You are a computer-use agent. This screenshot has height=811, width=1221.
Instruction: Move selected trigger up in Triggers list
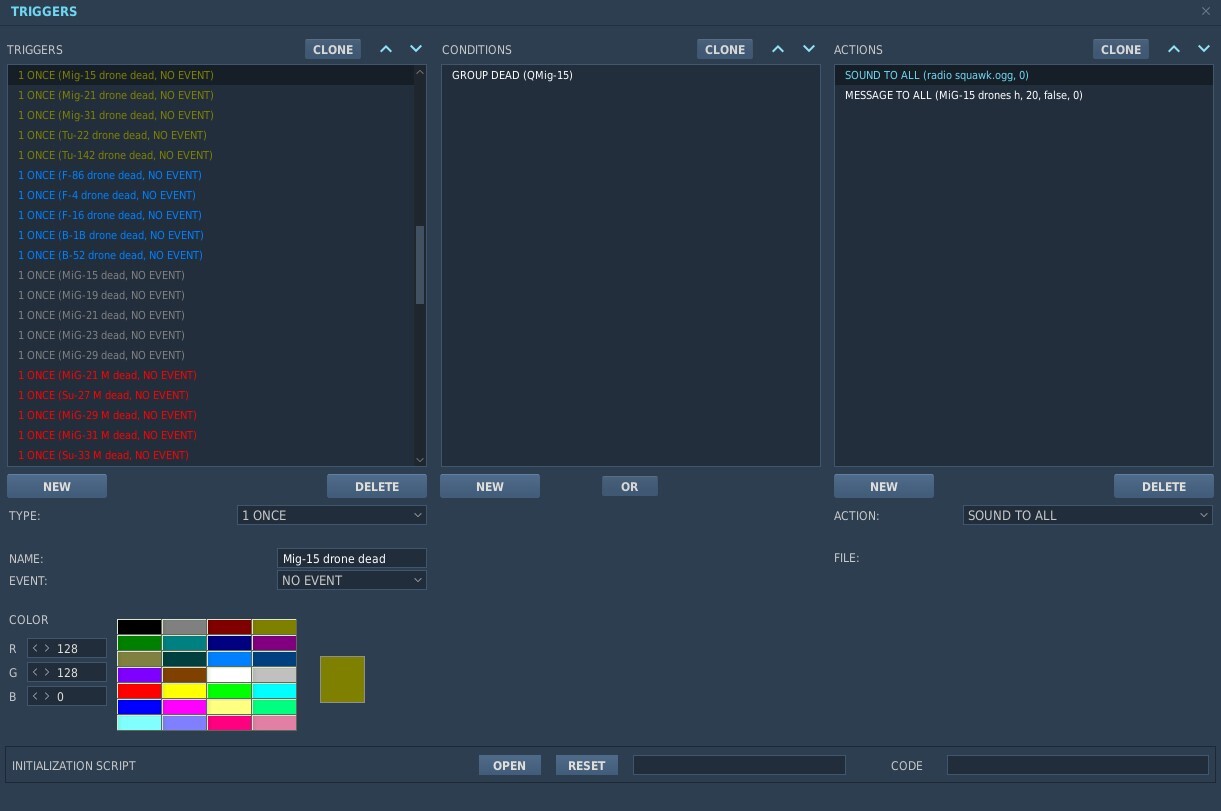pyautogui.click(x=386, y=49)
